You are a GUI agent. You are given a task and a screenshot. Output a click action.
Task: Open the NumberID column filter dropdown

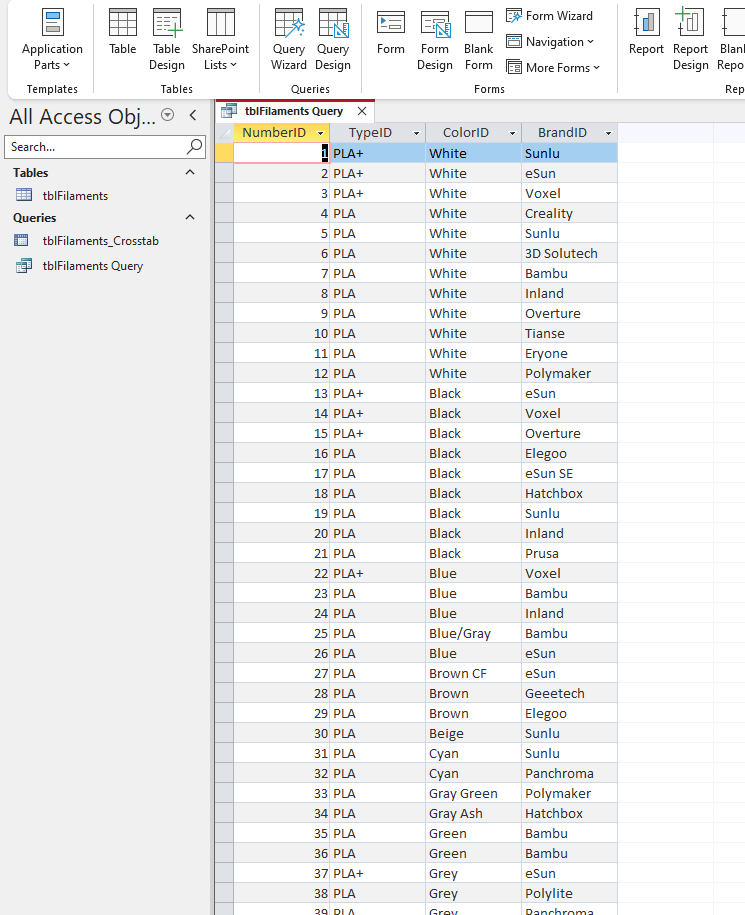(x=320, y=134)
